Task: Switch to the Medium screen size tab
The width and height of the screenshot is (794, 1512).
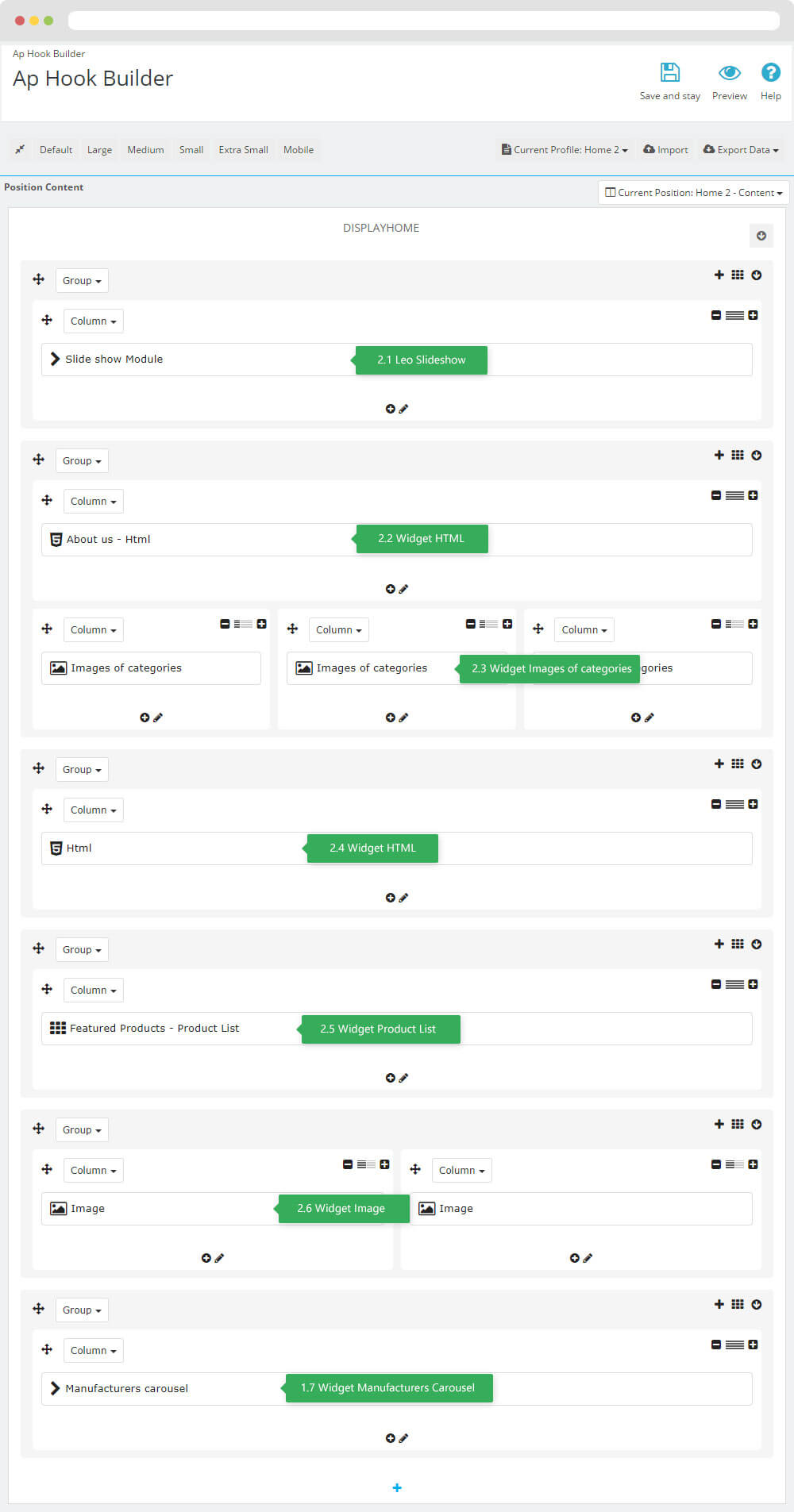Action: pyautogui.click(x=145, y=149)
